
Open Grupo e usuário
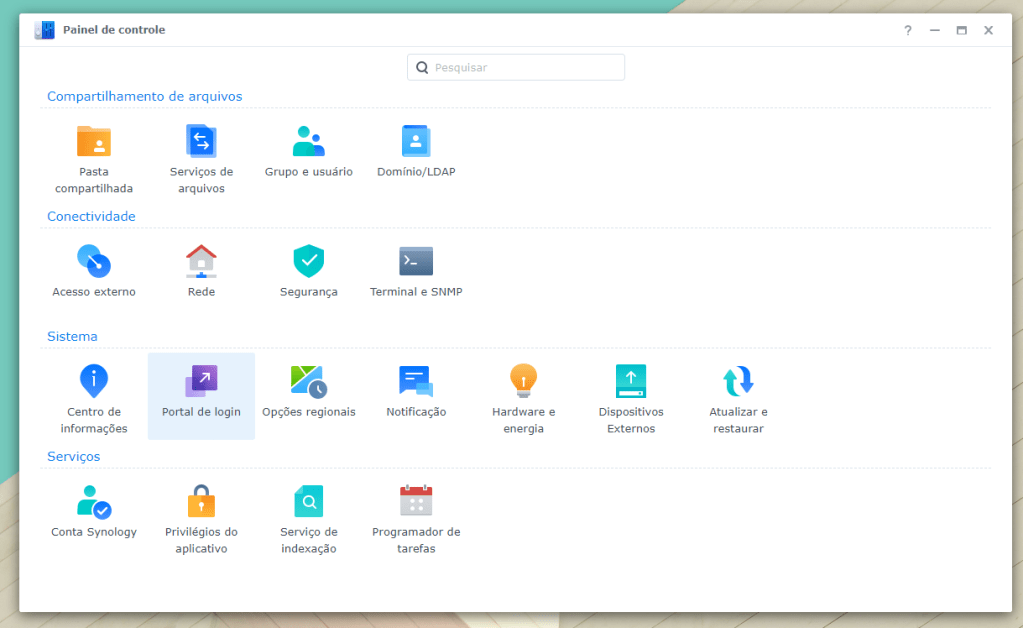pos(308,143)
